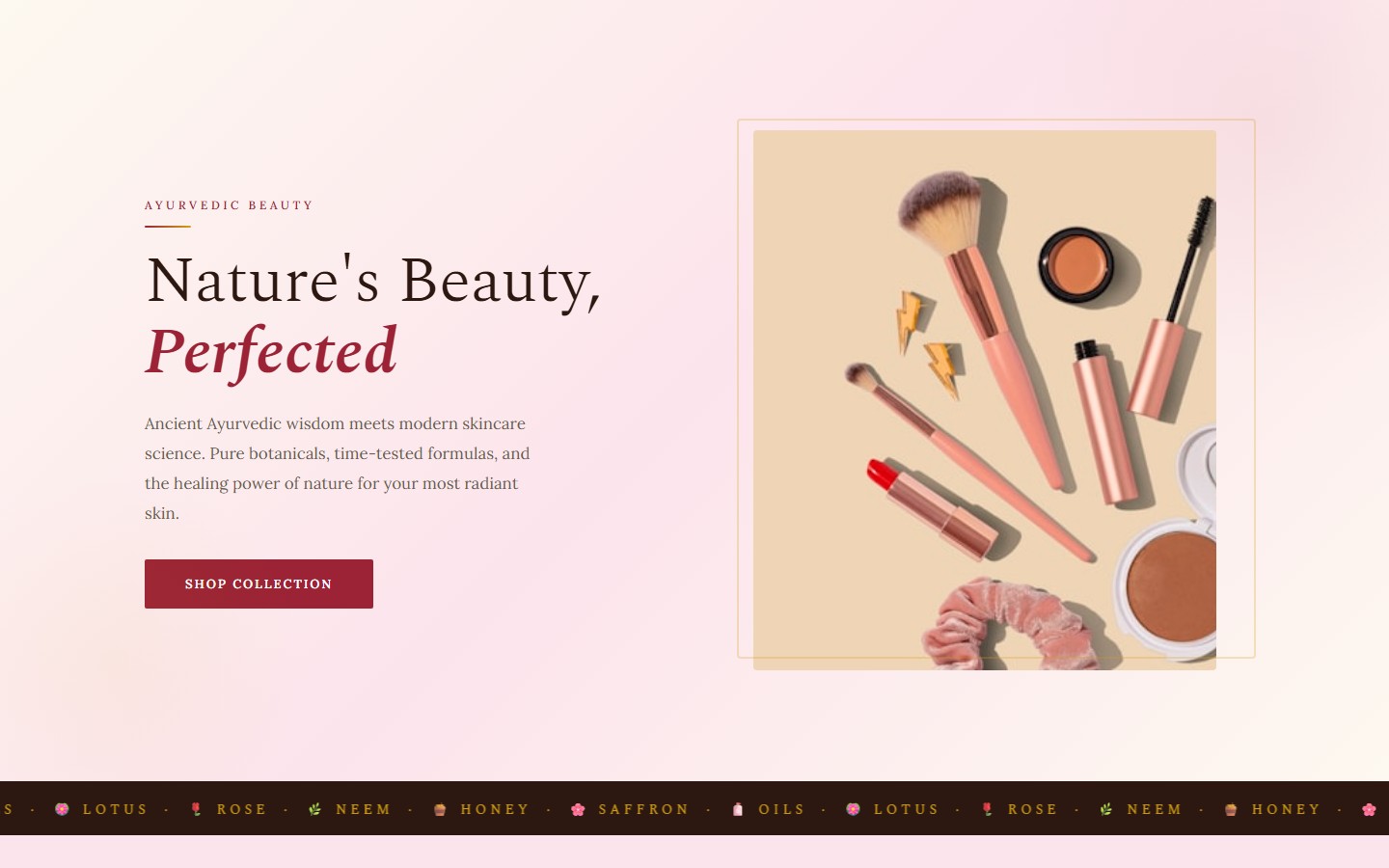
Task: Click the lightning bolt earrings in the photo
Action: click(928, 342)
